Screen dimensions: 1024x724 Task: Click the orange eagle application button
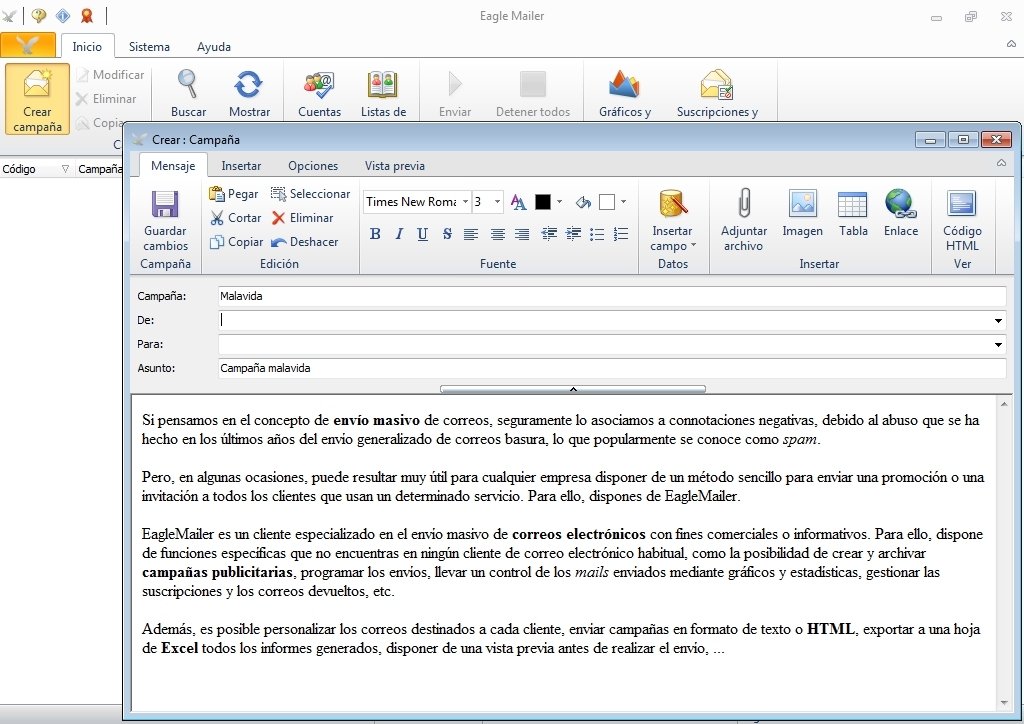28,45
